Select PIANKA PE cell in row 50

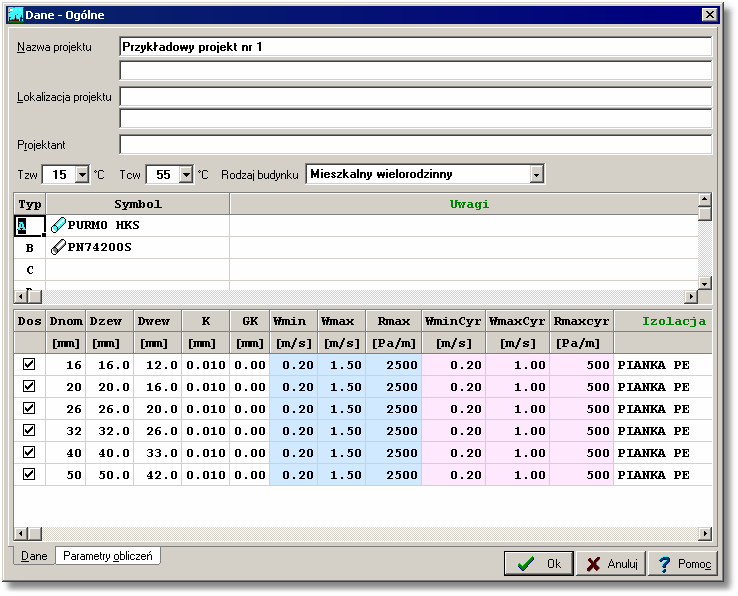(x=663, y=475)
